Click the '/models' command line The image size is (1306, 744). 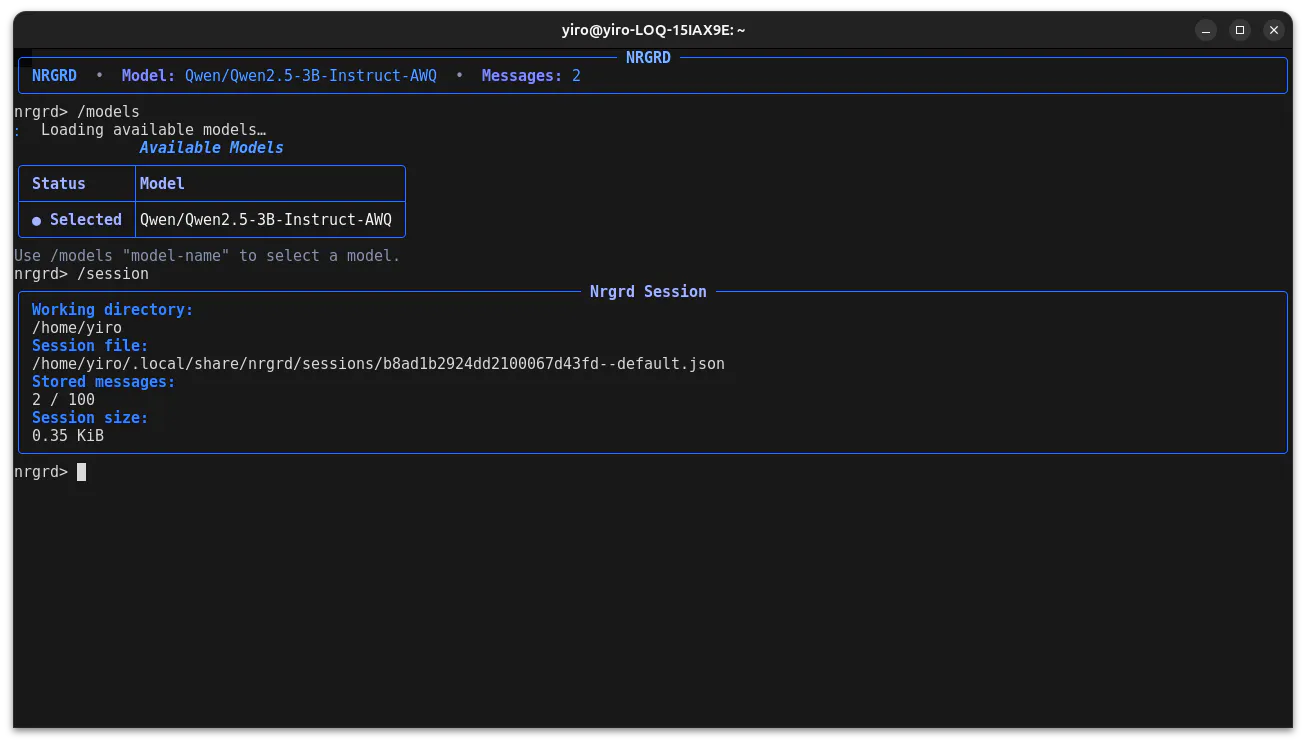(x=77, y=112)
